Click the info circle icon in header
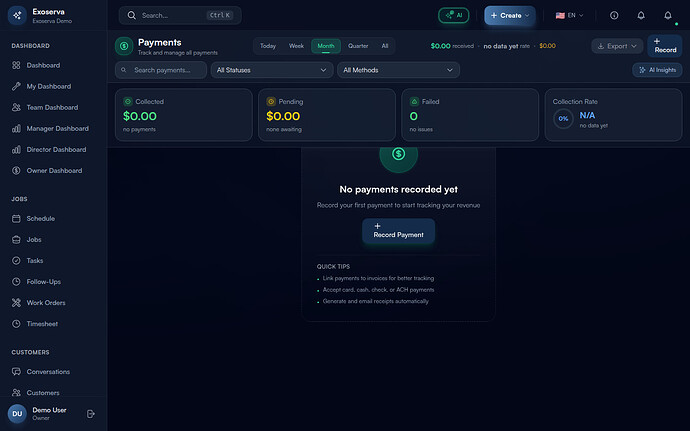 [x=614, y=15]
